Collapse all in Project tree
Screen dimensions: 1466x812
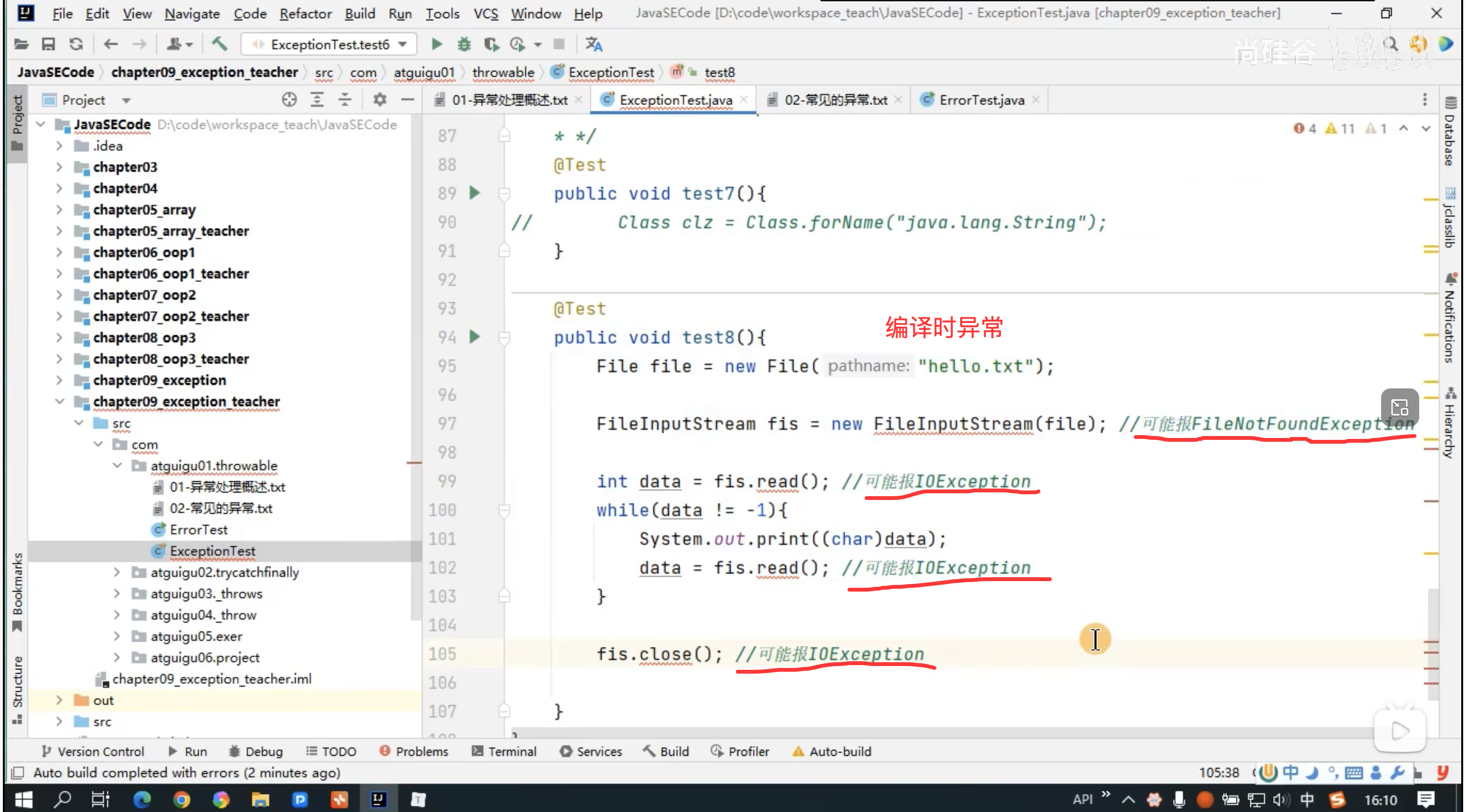[x=345, y=100]
